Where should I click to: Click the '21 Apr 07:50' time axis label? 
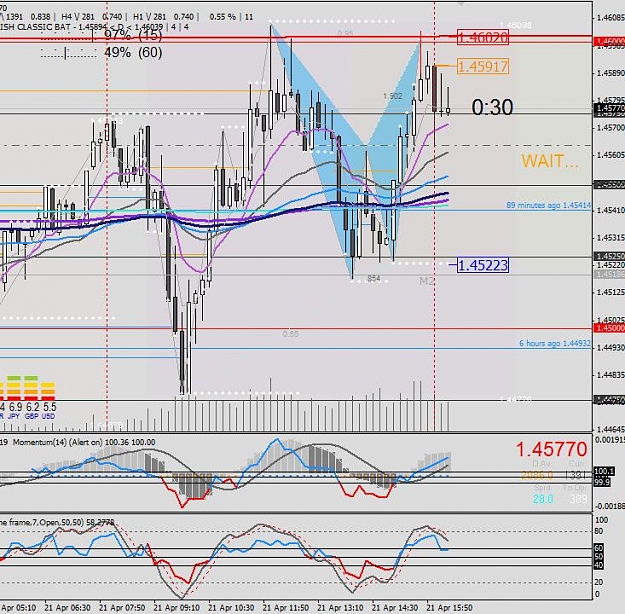coord(122,608)
